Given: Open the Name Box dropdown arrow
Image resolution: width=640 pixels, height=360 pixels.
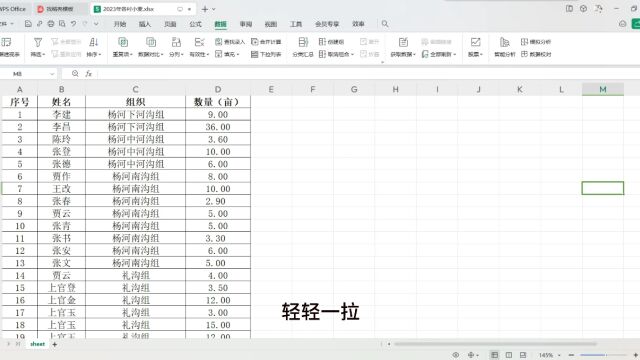Looking at the screenshot, I should tap(52, 74).
